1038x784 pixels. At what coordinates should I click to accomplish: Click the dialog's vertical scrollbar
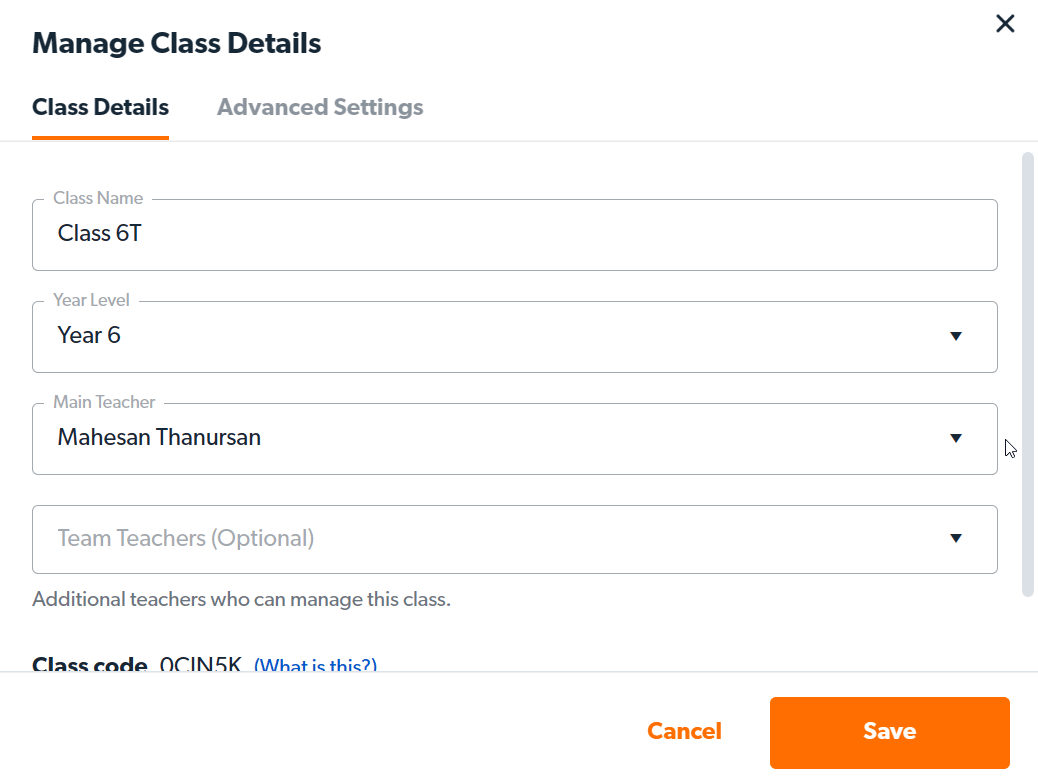coord(1027,375)
